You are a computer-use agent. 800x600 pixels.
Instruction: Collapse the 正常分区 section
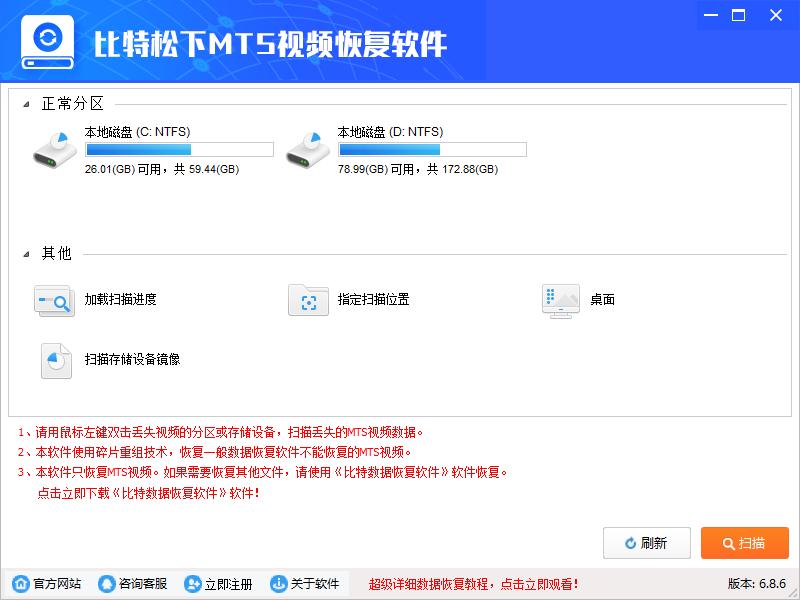(26, 105)
